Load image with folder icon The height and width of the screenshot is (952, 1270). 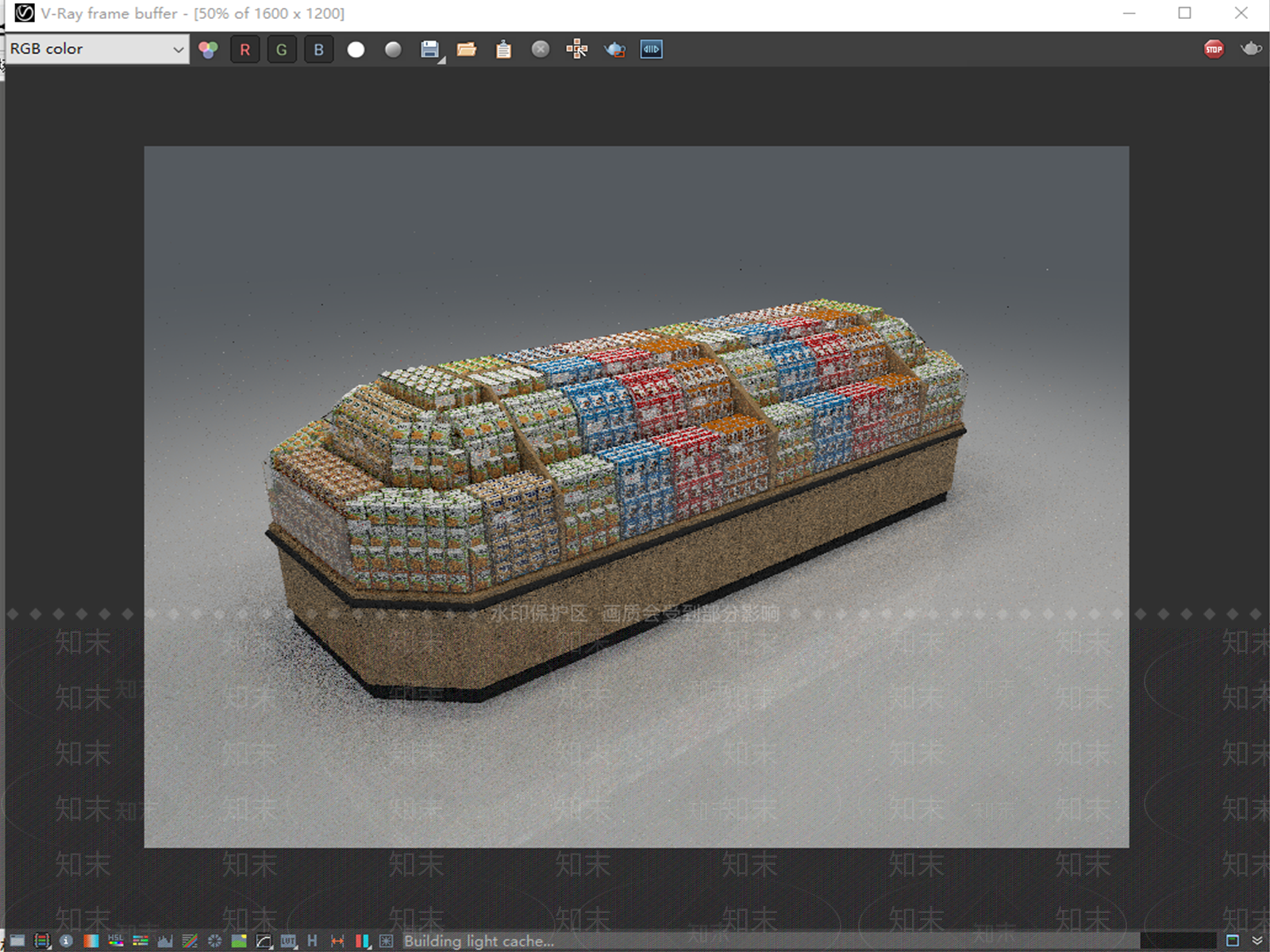click(x=467, y=49)
